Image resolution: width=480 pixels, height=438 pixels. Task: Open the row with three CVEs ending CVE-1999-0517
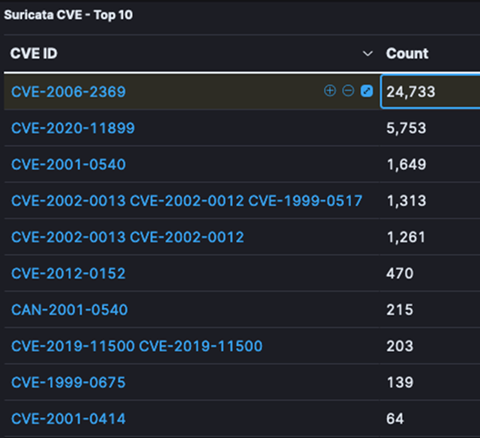coord(187,201)
